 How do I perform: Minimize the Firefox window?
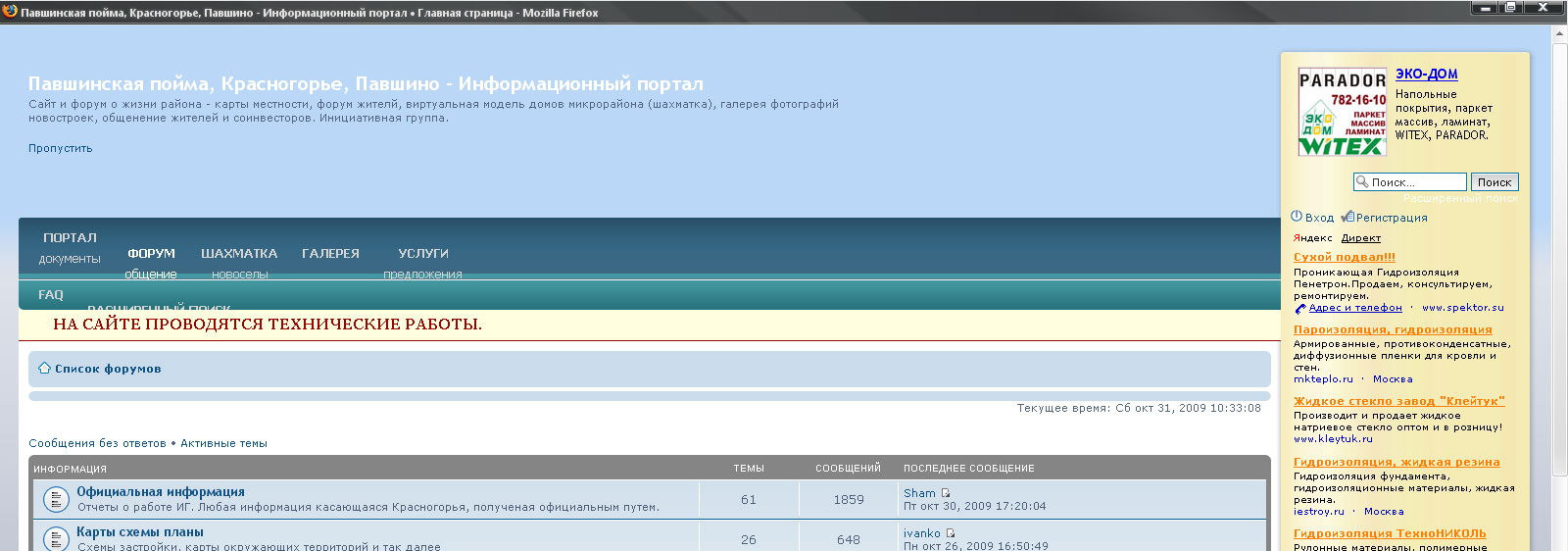pyautogui.click(x=1486, y=8)
